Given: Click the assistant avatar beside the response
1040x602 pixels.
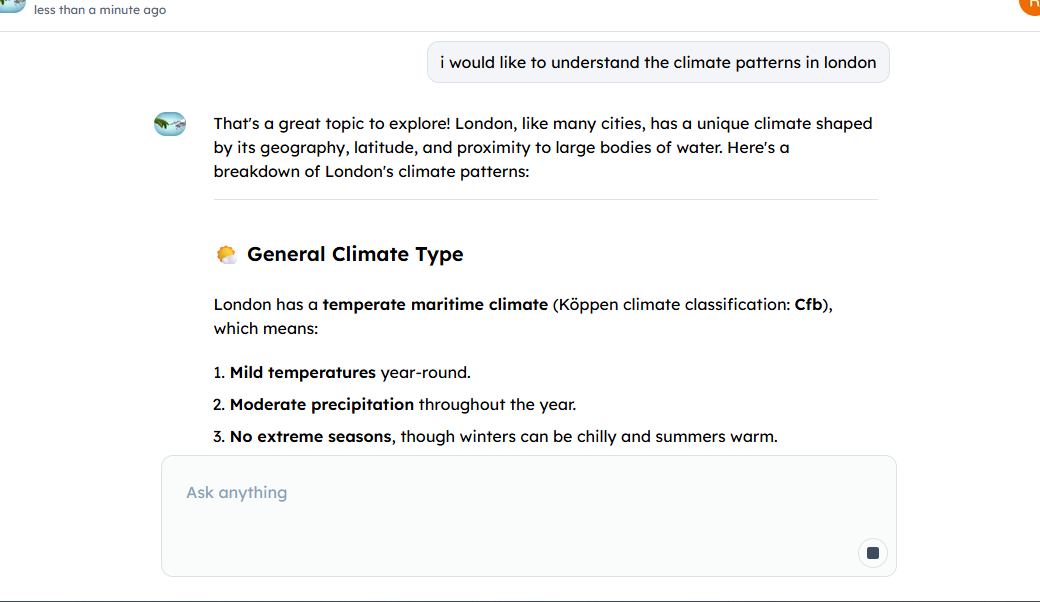Looking at the screenshot, I should pyautogui.click(x=170, y=124).
